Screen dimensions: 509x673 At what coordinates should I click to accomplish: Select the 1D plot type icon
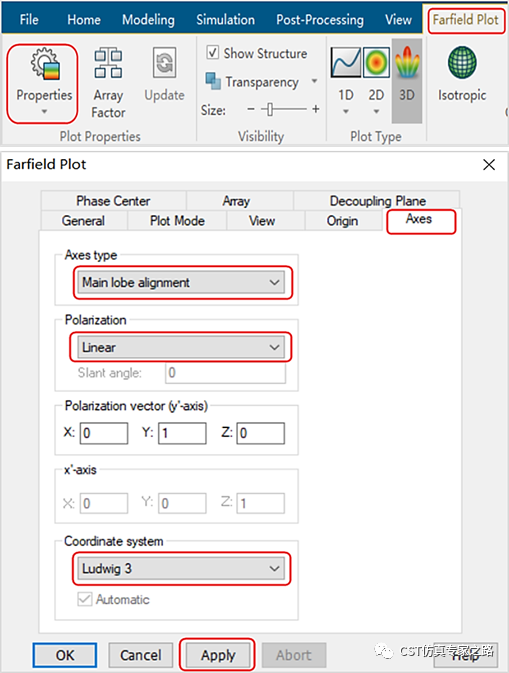point(345,62)
